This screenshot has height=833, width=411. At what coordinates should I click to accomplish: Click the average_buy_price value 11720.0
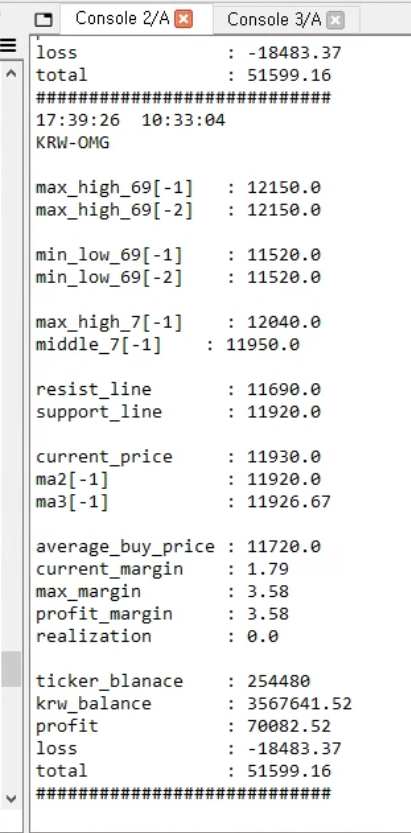[x=284, y=546]
